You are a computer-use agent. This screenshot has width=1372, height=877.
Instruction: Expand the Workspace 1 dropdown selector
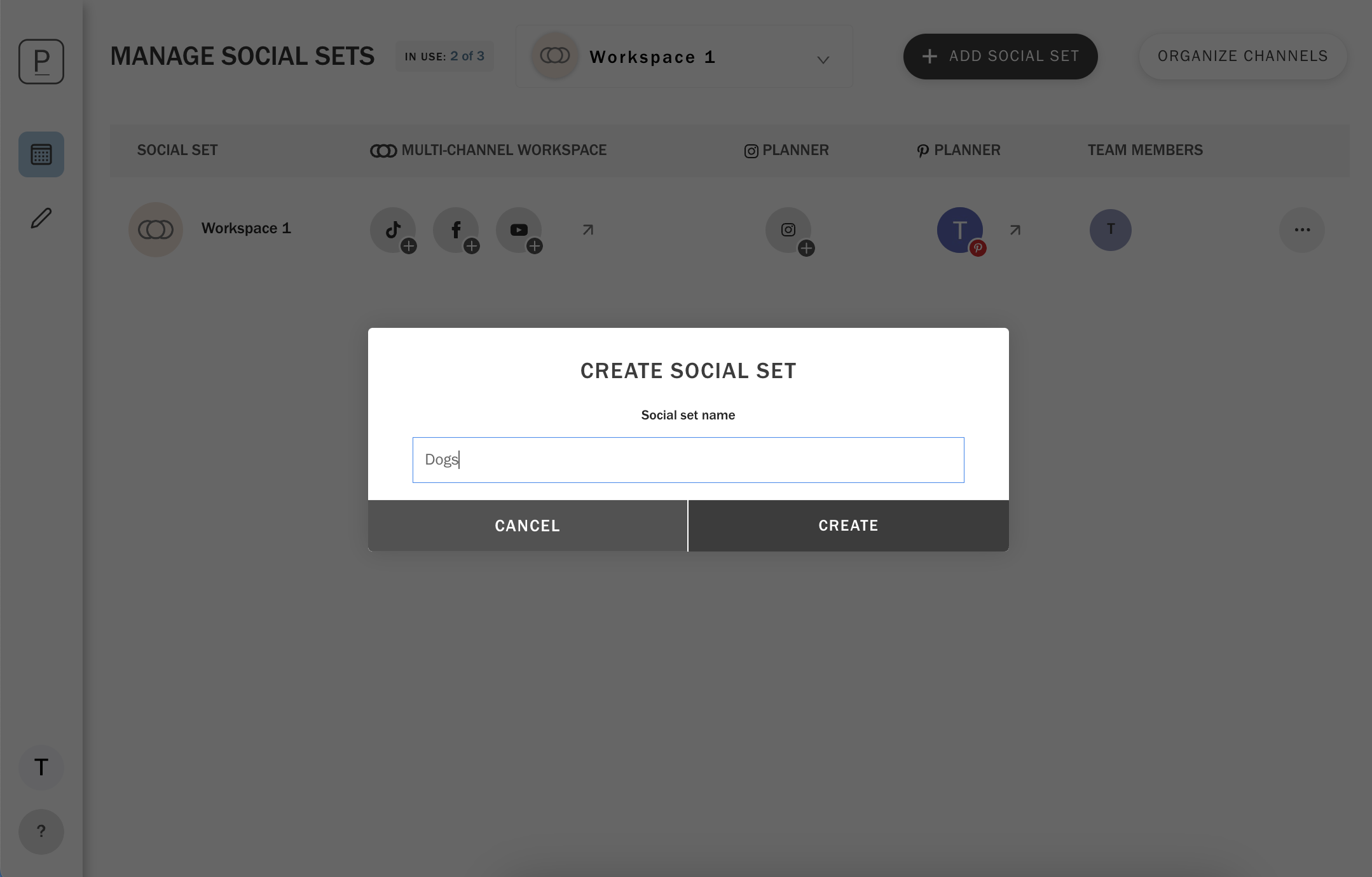pyautogui.click(x=684, y=57)
